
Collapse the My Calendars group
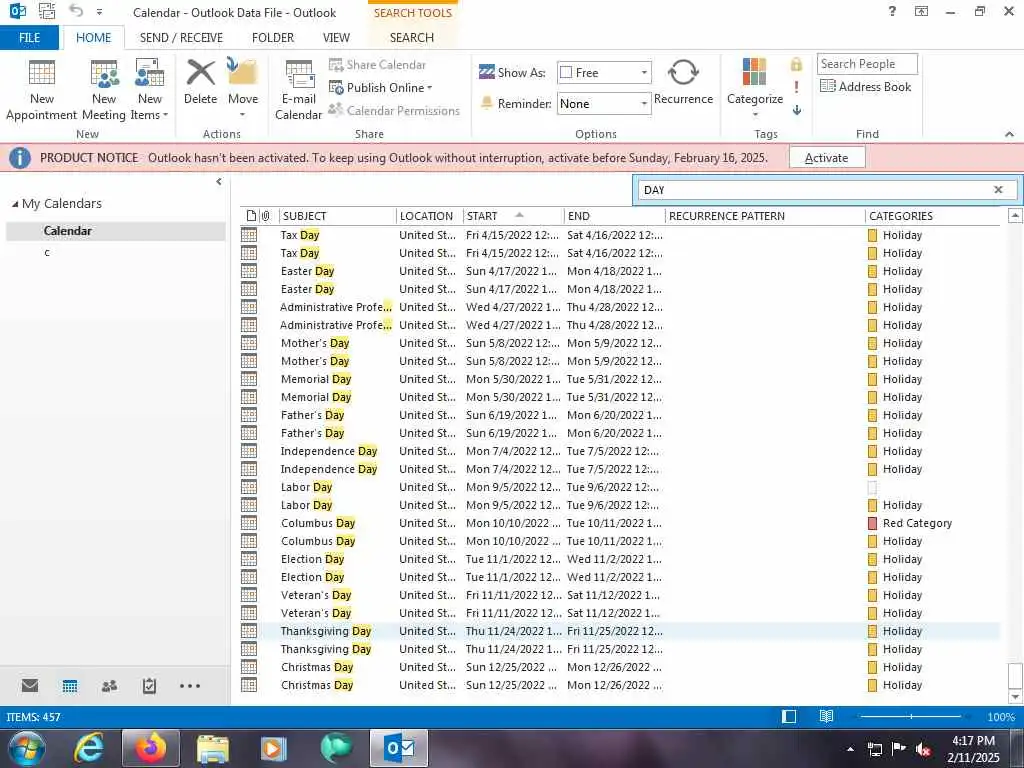(x=15, y=204)
